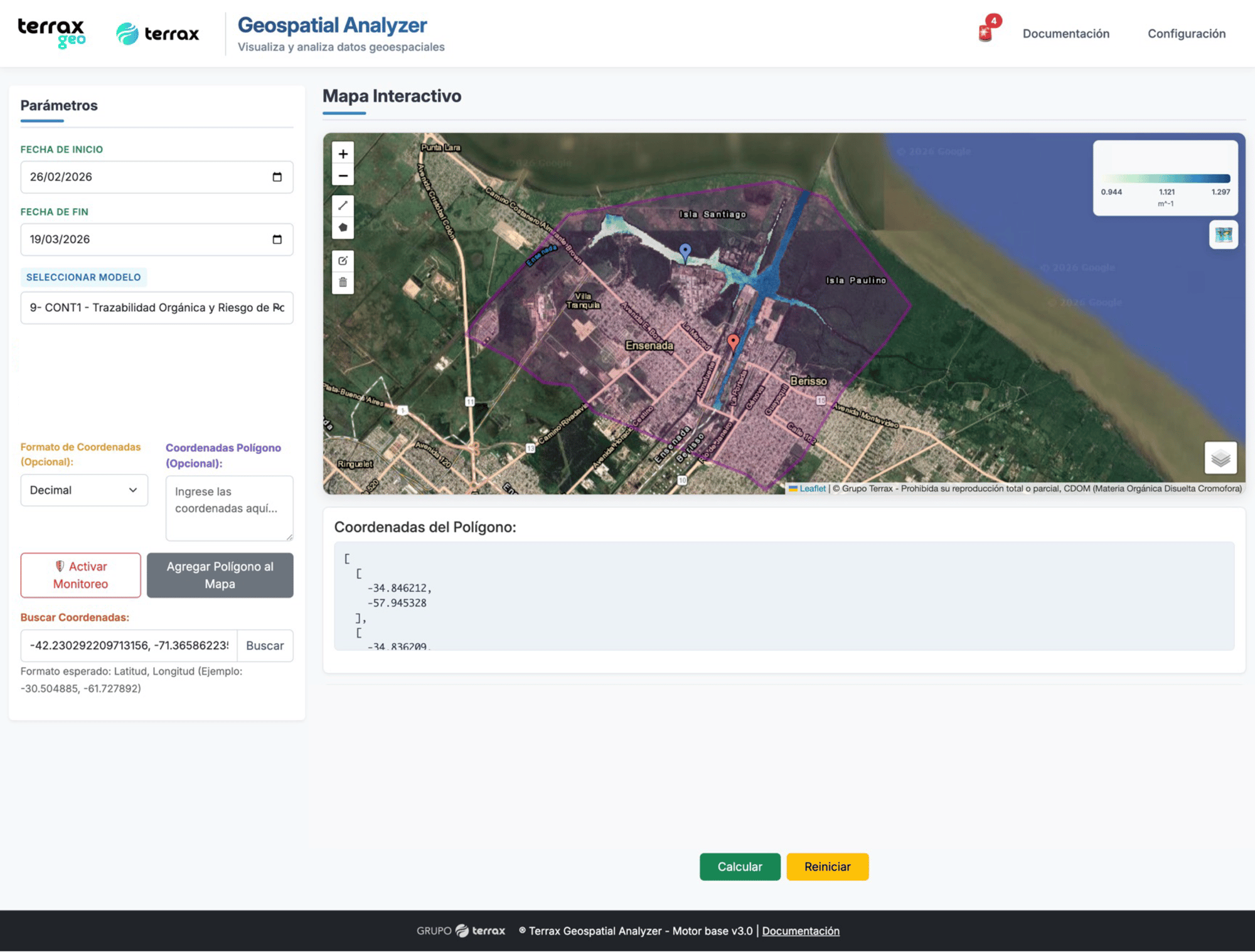Open the Fecha de Fin calendar picker
The width and height of the screenshot is (1255, 952).
click(x=277, y=239)
